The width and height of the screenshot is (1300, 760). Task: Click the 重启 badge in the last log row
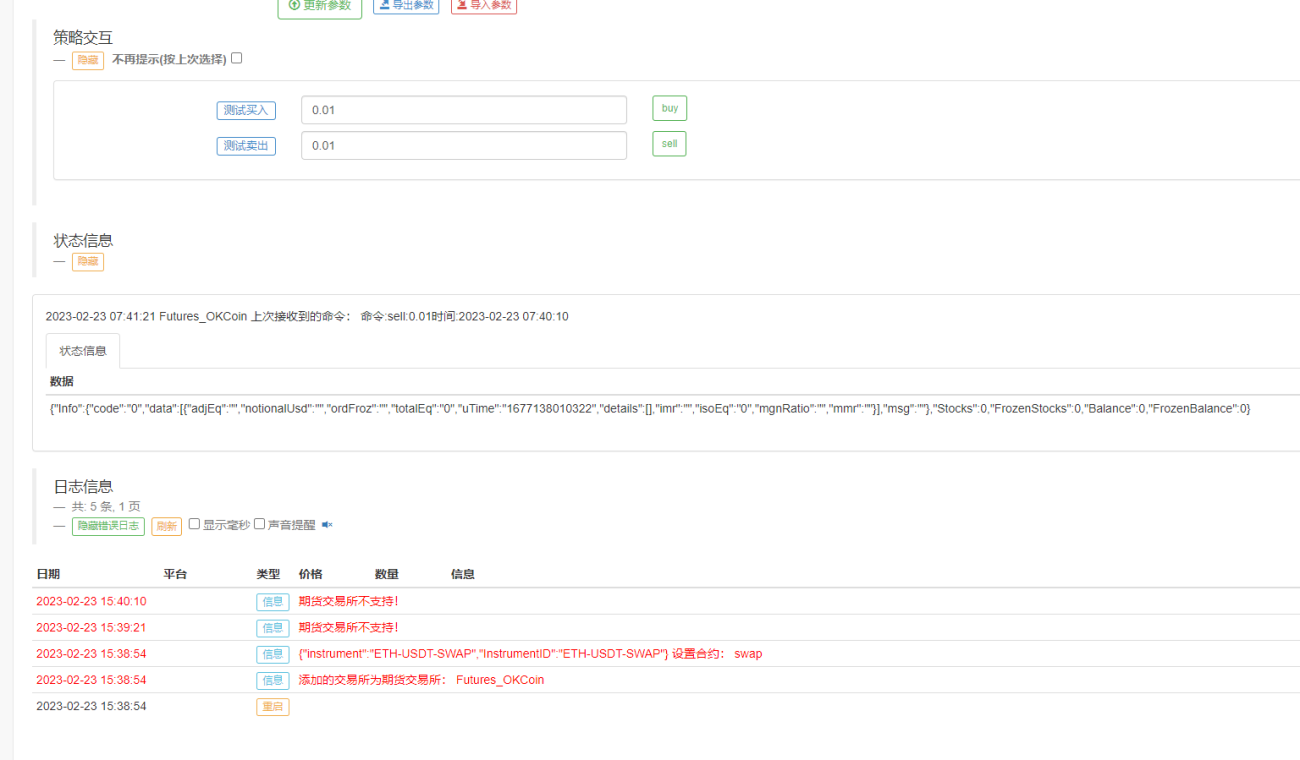pyautogui.click(x=272, y=706)
